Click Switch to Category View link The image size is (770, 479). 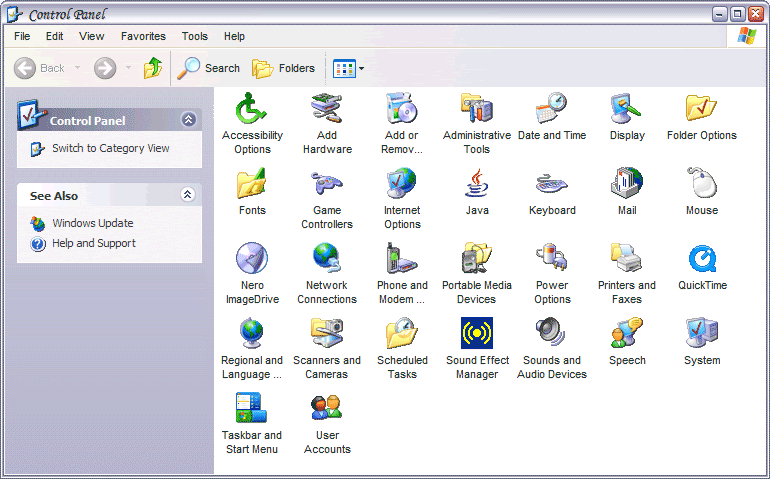pos(110,148)
